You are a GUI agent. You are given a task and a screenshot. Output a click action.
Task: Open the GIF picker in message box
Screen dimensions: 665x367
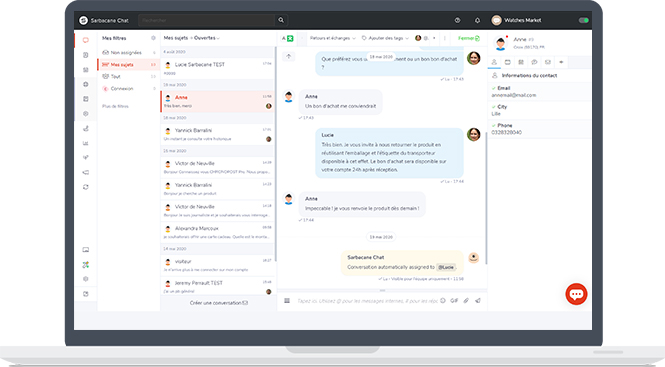tap(454, 300)
